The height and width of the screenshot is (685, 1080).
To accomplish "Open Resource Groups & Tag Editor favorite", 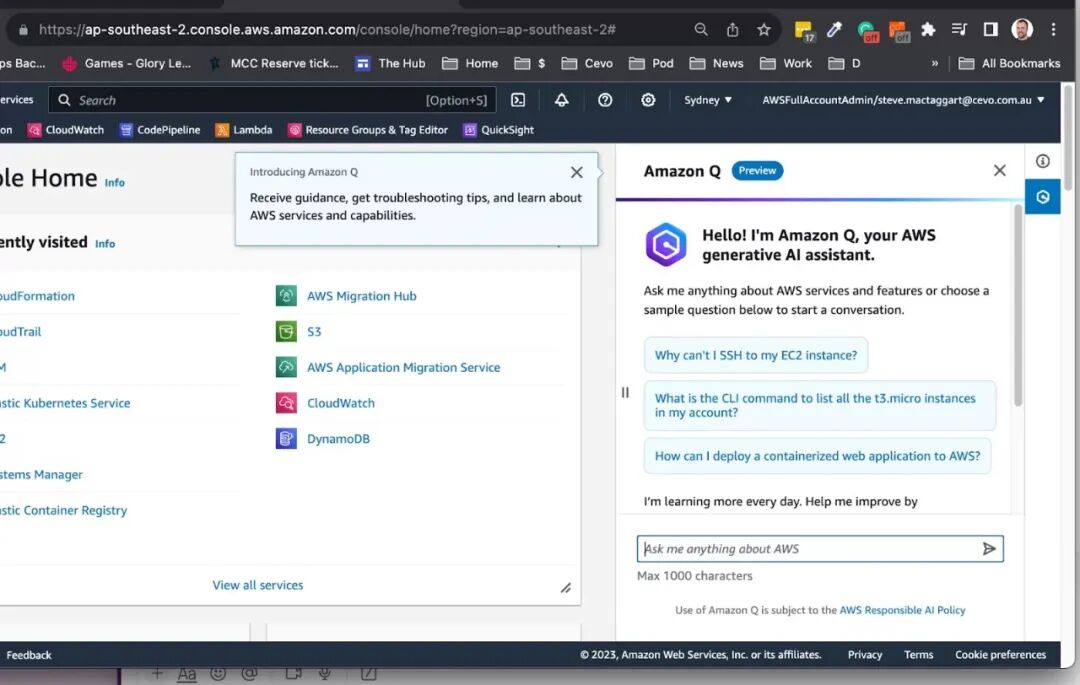I will point(368,130).
